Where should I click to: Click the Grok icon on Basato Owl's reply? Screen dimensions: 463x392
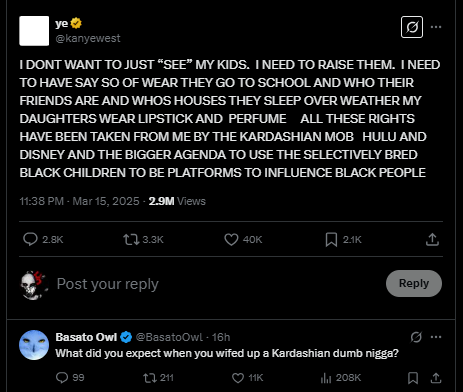(416, 337)
